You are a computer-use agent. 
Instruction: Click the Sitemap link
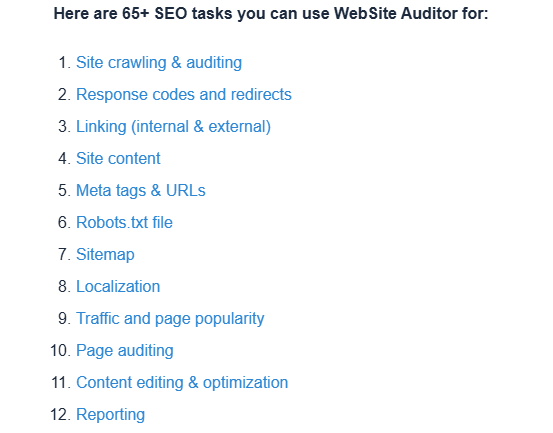tap(105, 255)
